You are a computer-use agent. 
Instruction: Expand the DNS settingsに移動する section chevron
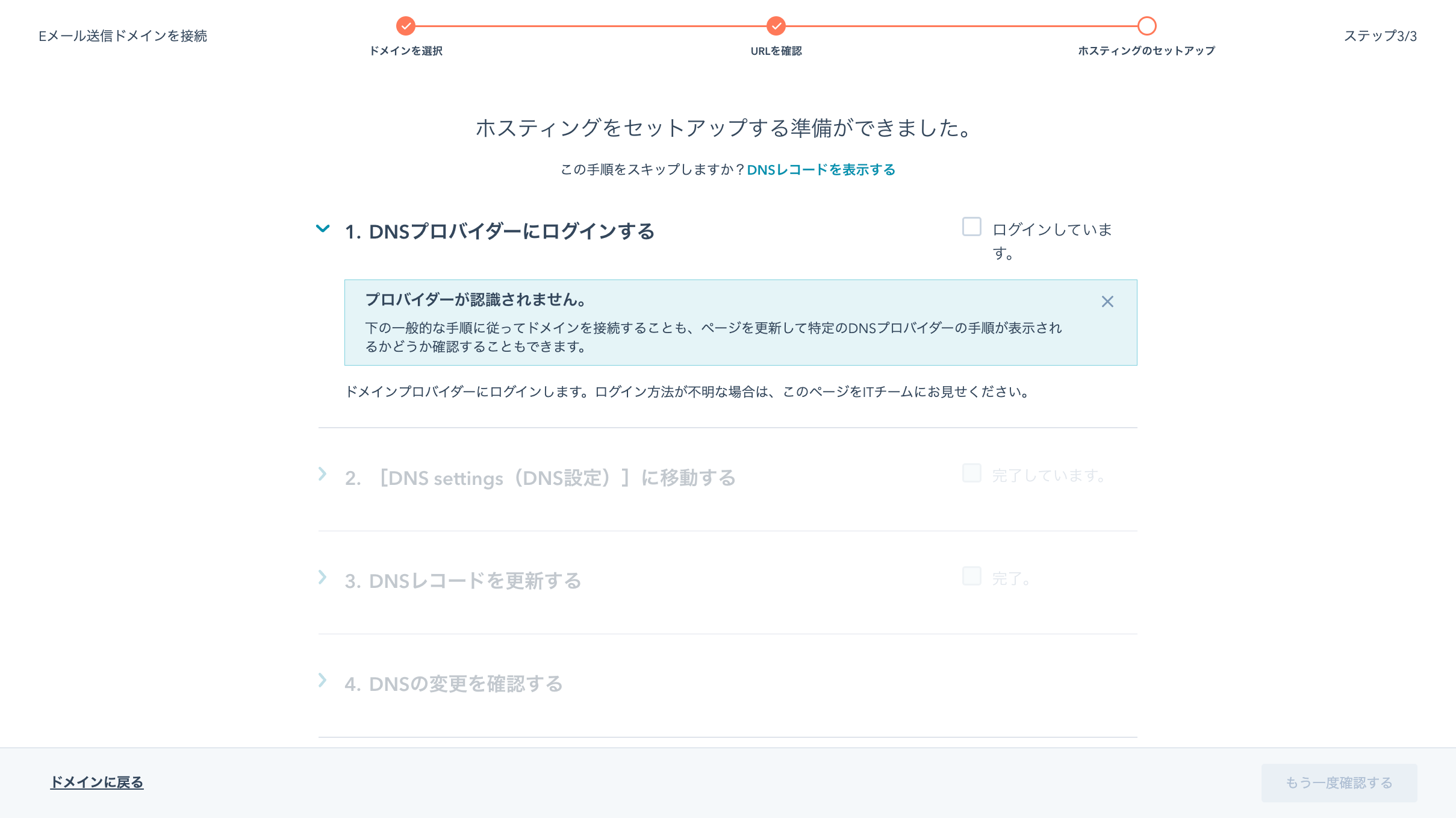pyautogui.click(x=323, y=474)
